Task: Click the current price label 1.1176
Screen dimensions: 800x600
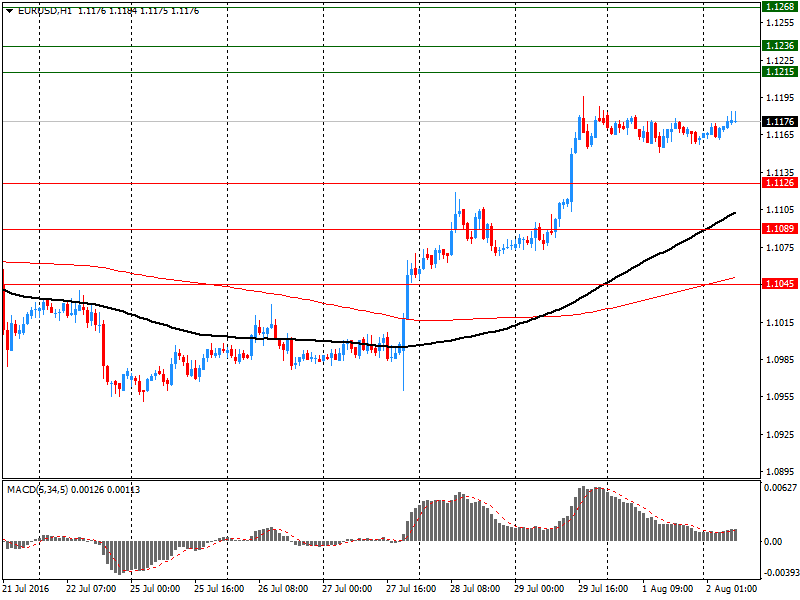Action: click(780, 121)
